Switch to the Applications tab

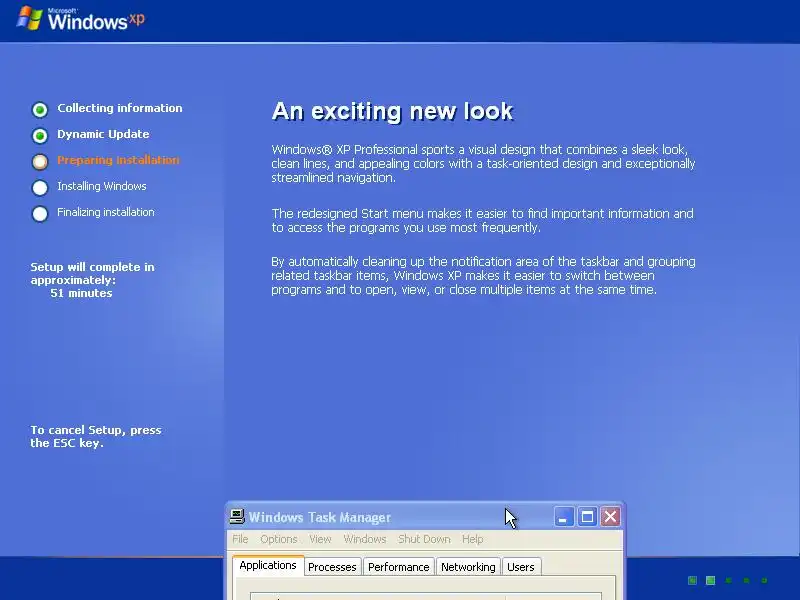[268, 565]
